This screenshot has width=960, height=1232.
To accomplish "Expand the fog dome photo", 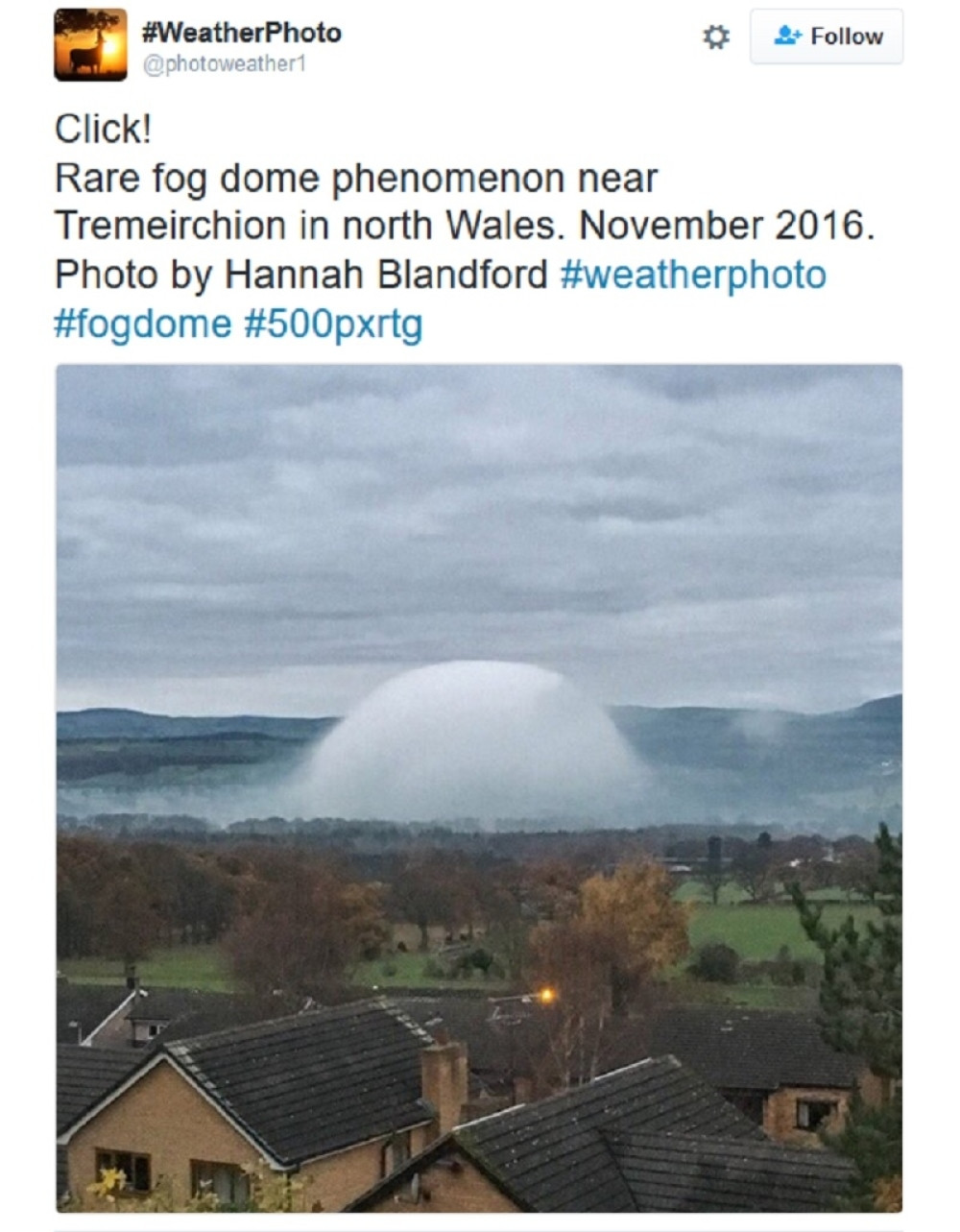I will coord(479,787).
